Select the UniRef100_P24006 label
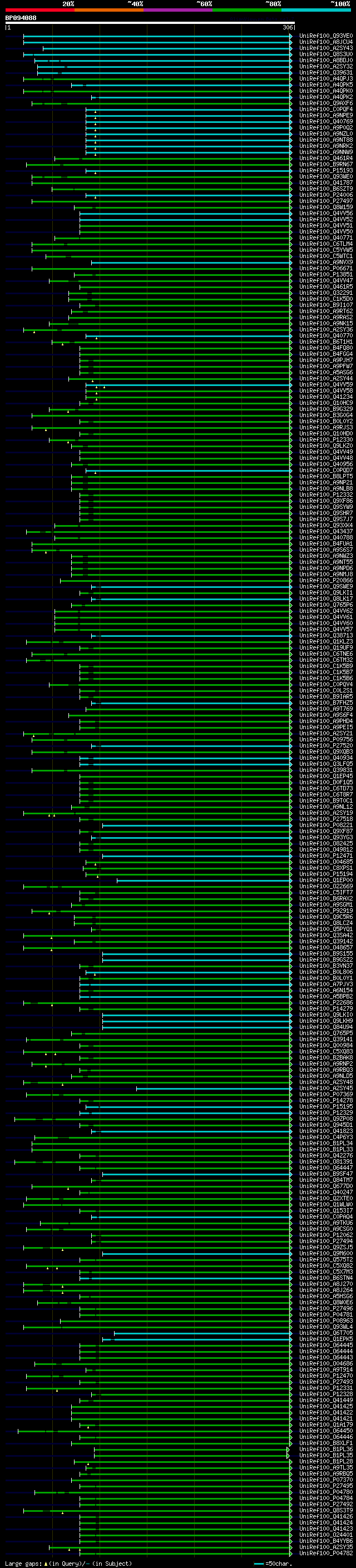This screenshot has height=1568, width=356. coord(326,195)
